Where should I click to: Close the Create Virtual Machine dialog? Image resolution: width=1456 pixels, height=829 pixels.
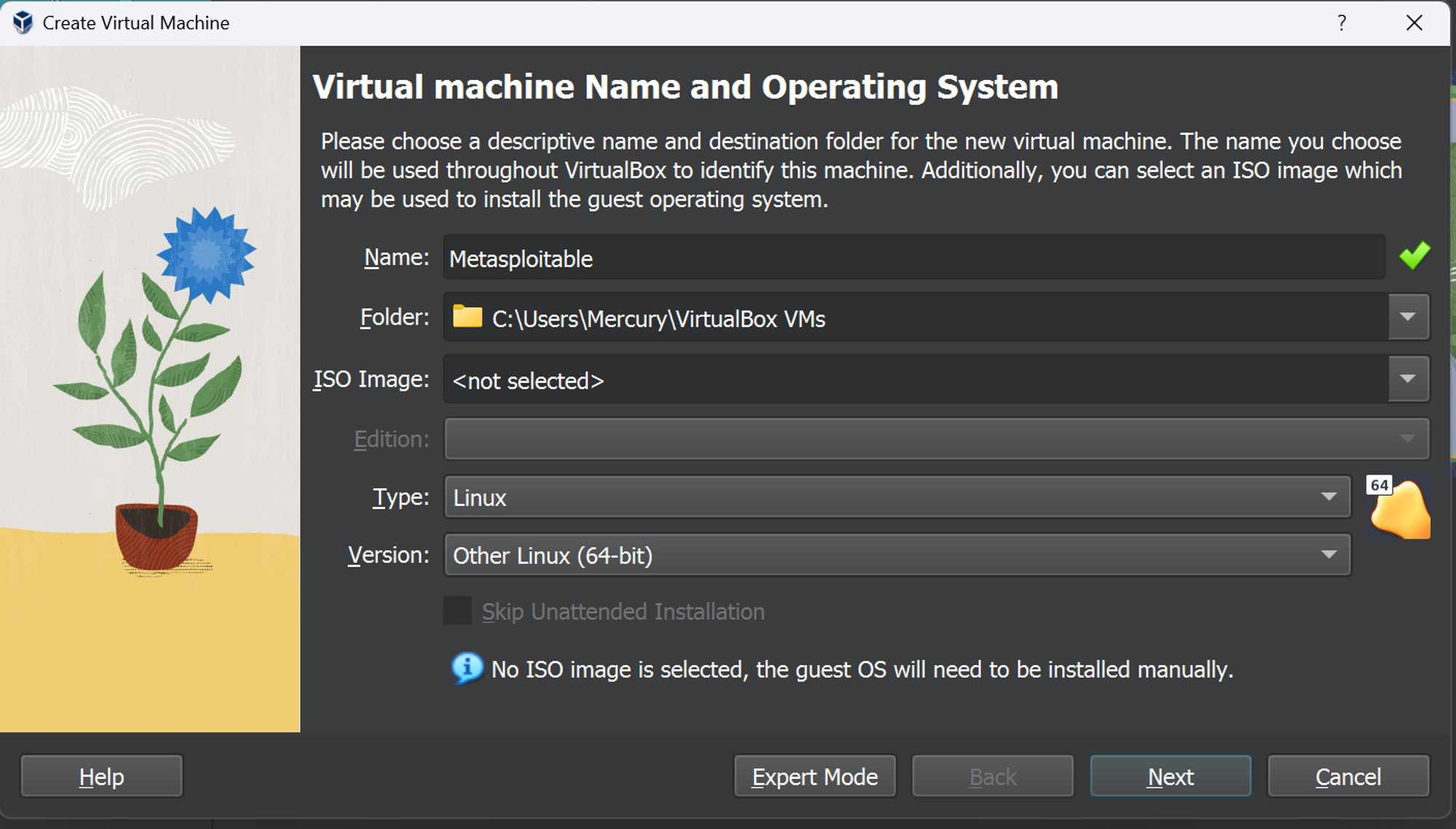pyautogui.click(x=1414, y=23)
